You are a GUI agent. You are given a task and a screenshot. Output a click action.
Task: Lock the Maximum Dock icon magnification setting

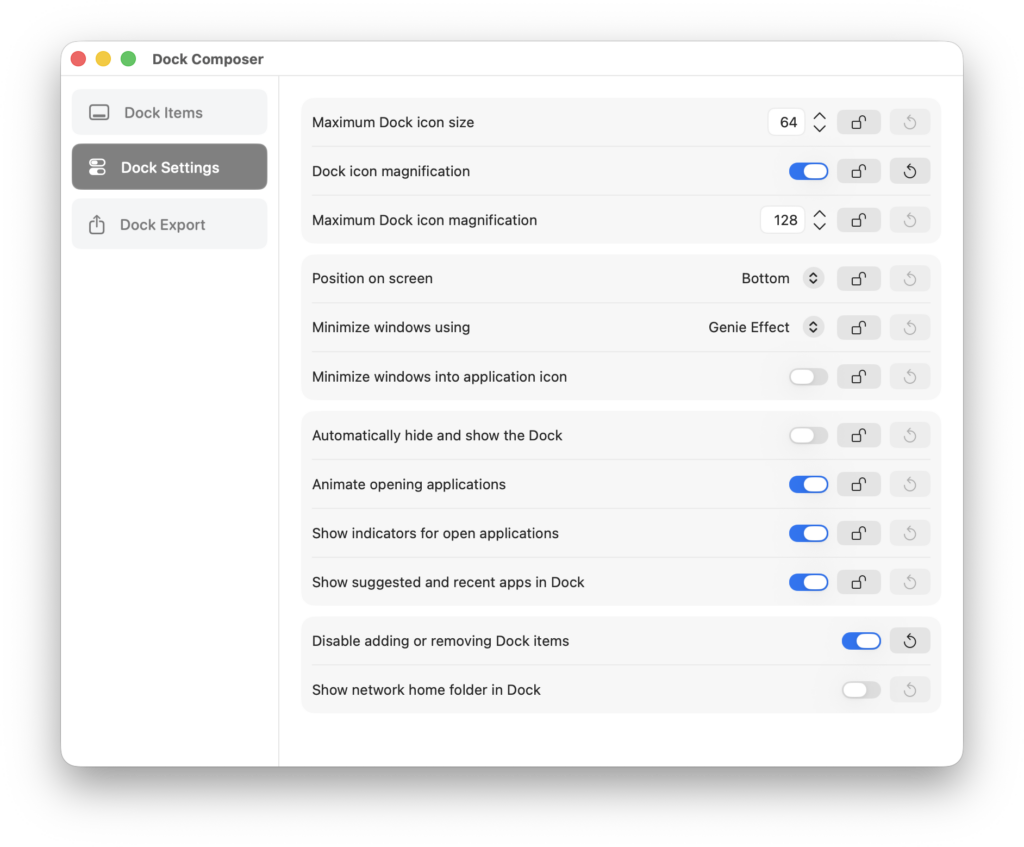tap(858, 220)
